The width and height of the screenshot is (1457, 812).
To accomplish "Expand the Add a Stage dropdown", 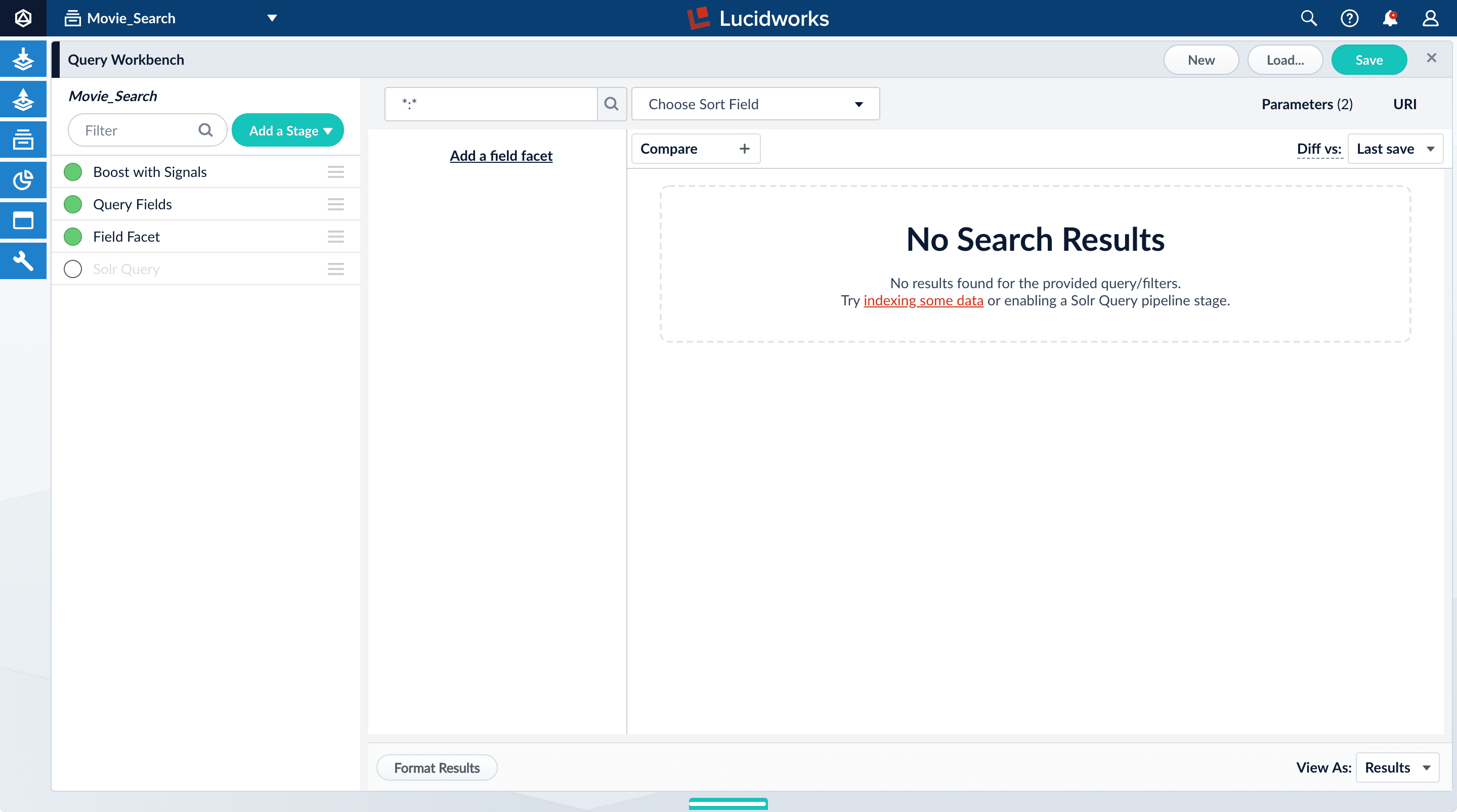I will tap(288, 130).
